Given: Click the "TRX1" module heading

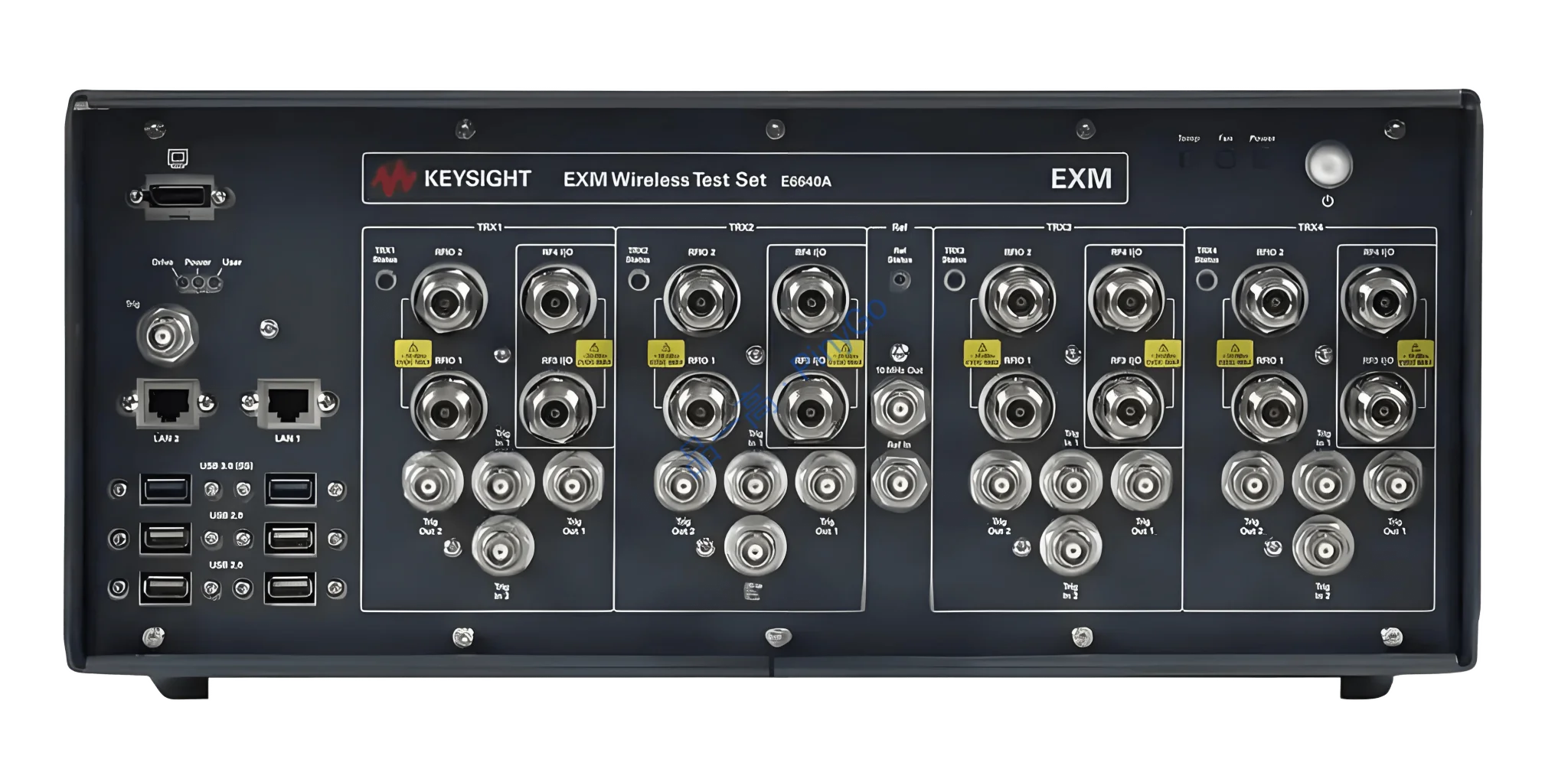Looking at the screenshot, I should click(489, 227).
